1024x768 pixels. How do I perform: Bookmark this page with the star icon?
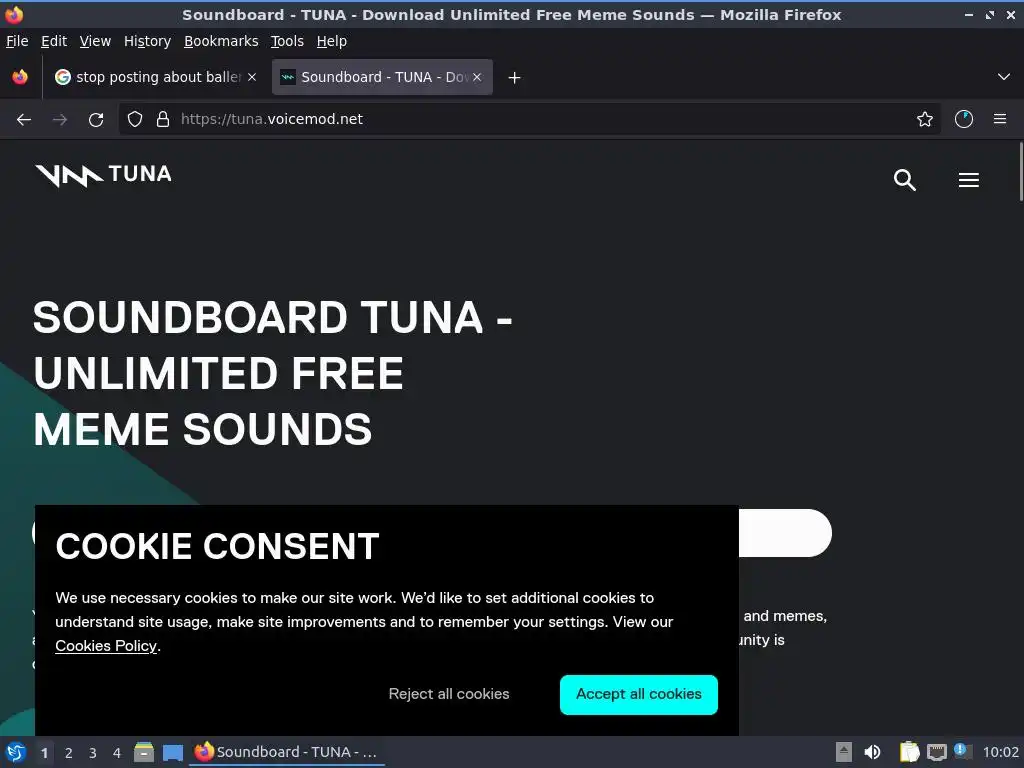click(x=924, y=119)
